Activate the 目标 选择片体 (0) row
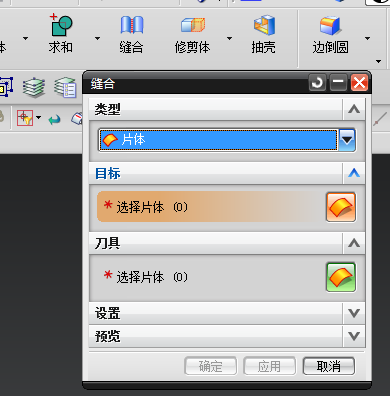 (x=210, y=207)
